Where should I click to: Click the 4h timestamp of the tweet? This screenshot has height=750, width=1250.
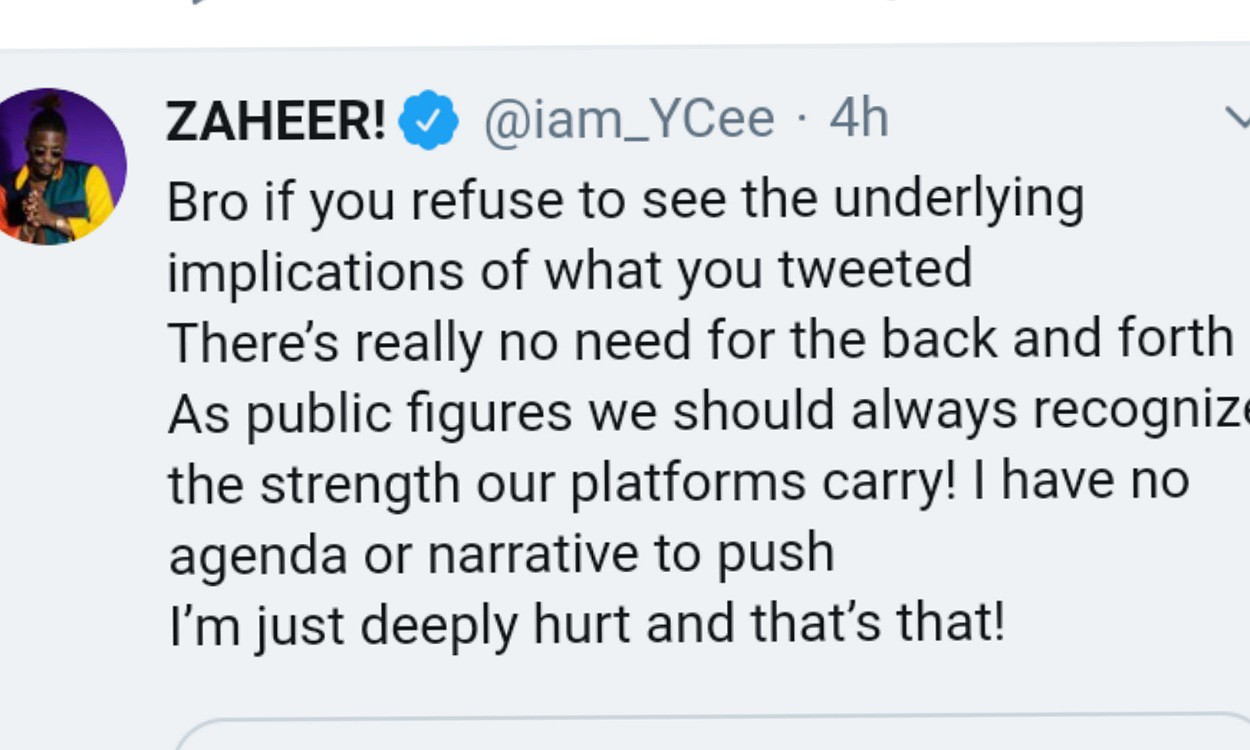[859, 120]
